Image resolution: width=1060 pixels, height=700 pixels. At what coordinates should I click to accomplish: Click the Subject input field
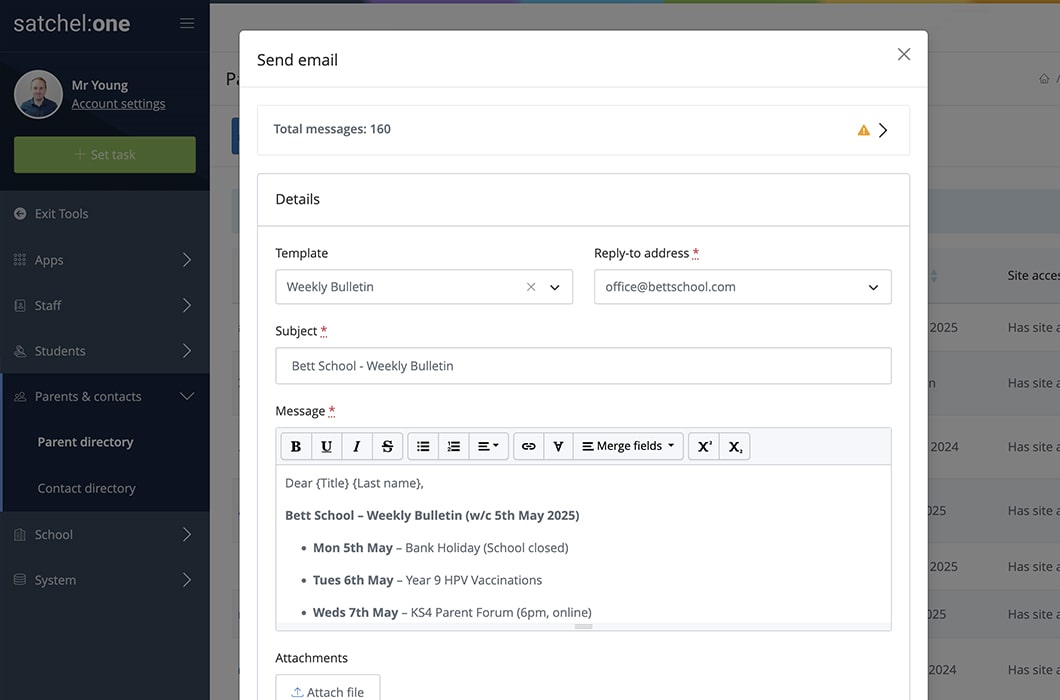[583, 366]
